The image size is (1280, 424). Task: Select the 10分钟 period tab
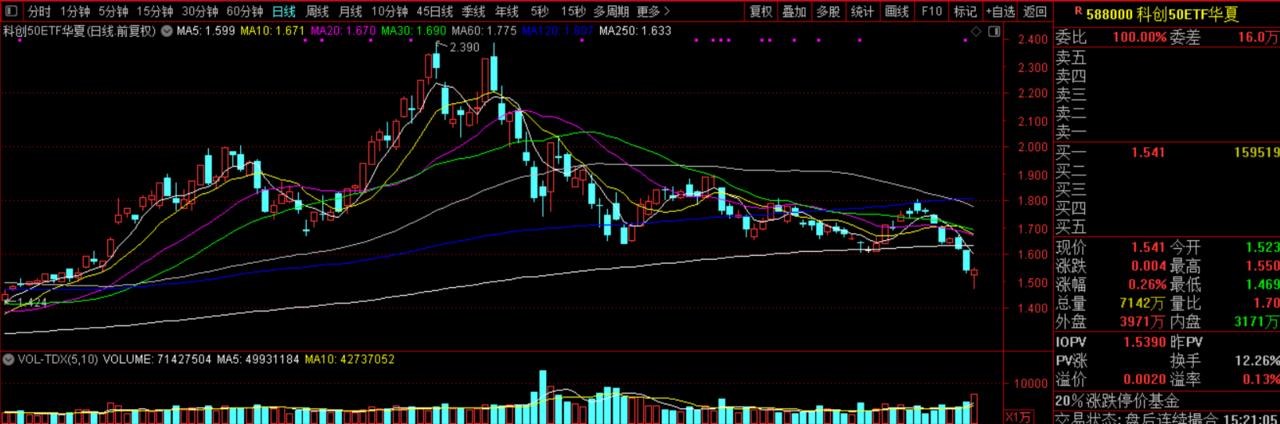390,11
